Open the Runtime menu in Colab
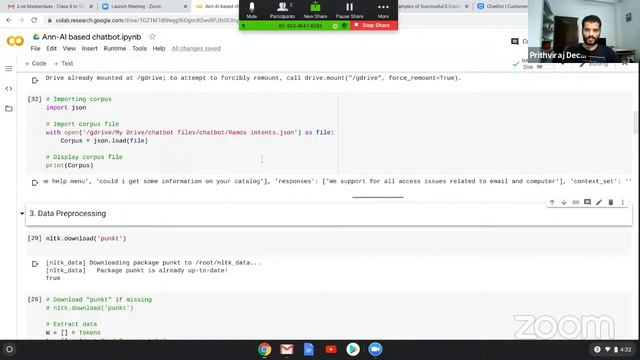 point(115,48)
